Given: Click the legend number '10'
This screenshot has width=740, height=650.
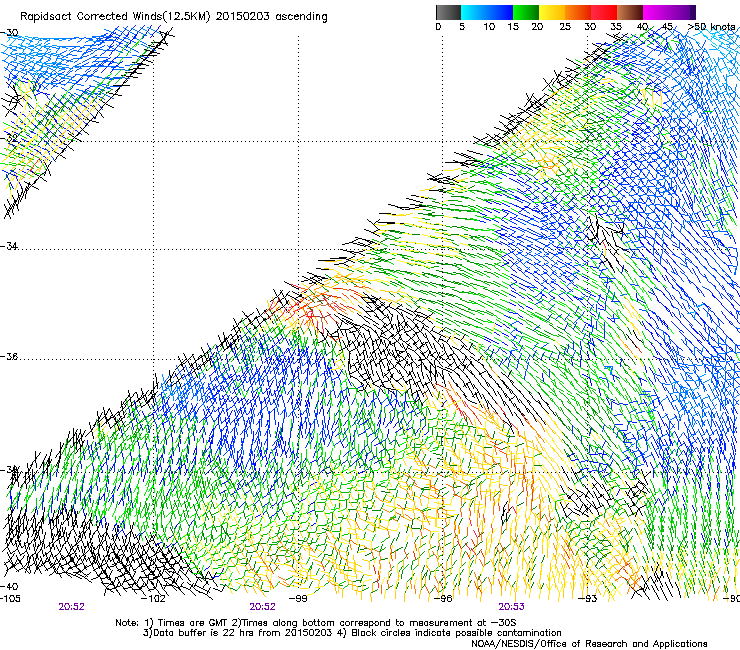Looking at the screenshot, I should coord(489,27).
